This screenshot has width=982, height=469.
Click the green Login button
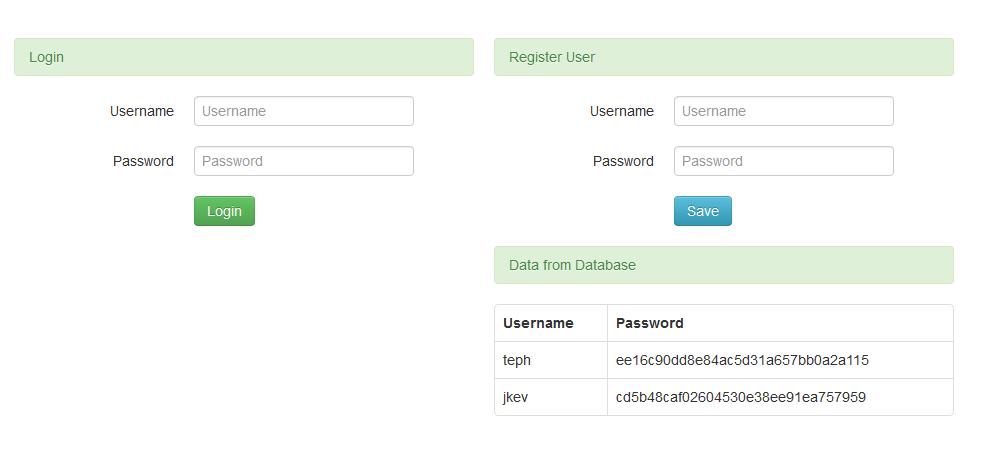(x=224, y=211)
